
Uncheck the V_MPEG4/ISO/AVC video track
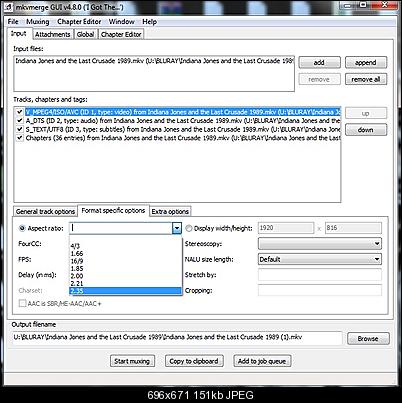pyautogui.click(x=20, y=112)
